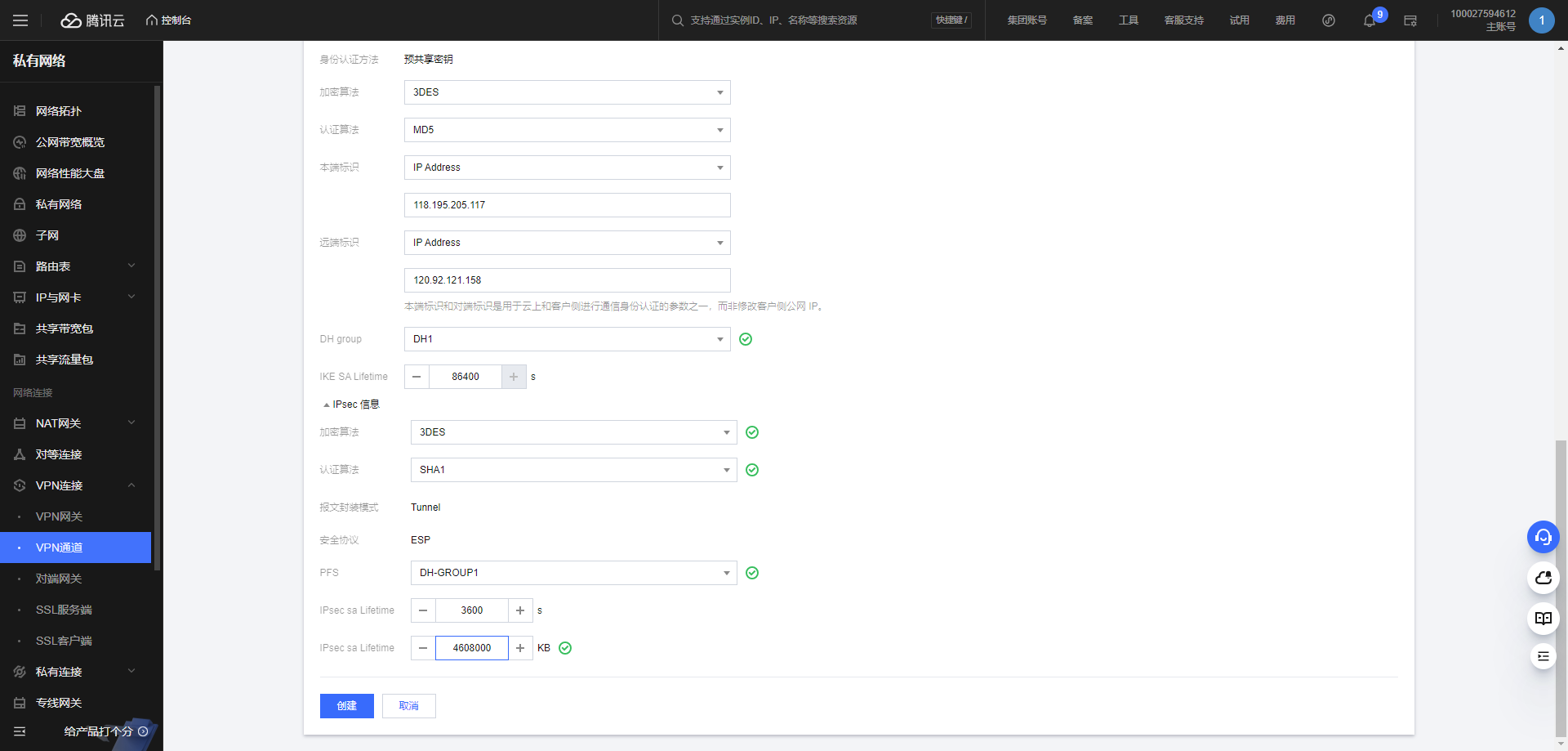Image resolution: width=1568 pixels, height=751 pixels.
Task: Open the PFS DH-GROUP1 dropdown
Action: (573, 573)
